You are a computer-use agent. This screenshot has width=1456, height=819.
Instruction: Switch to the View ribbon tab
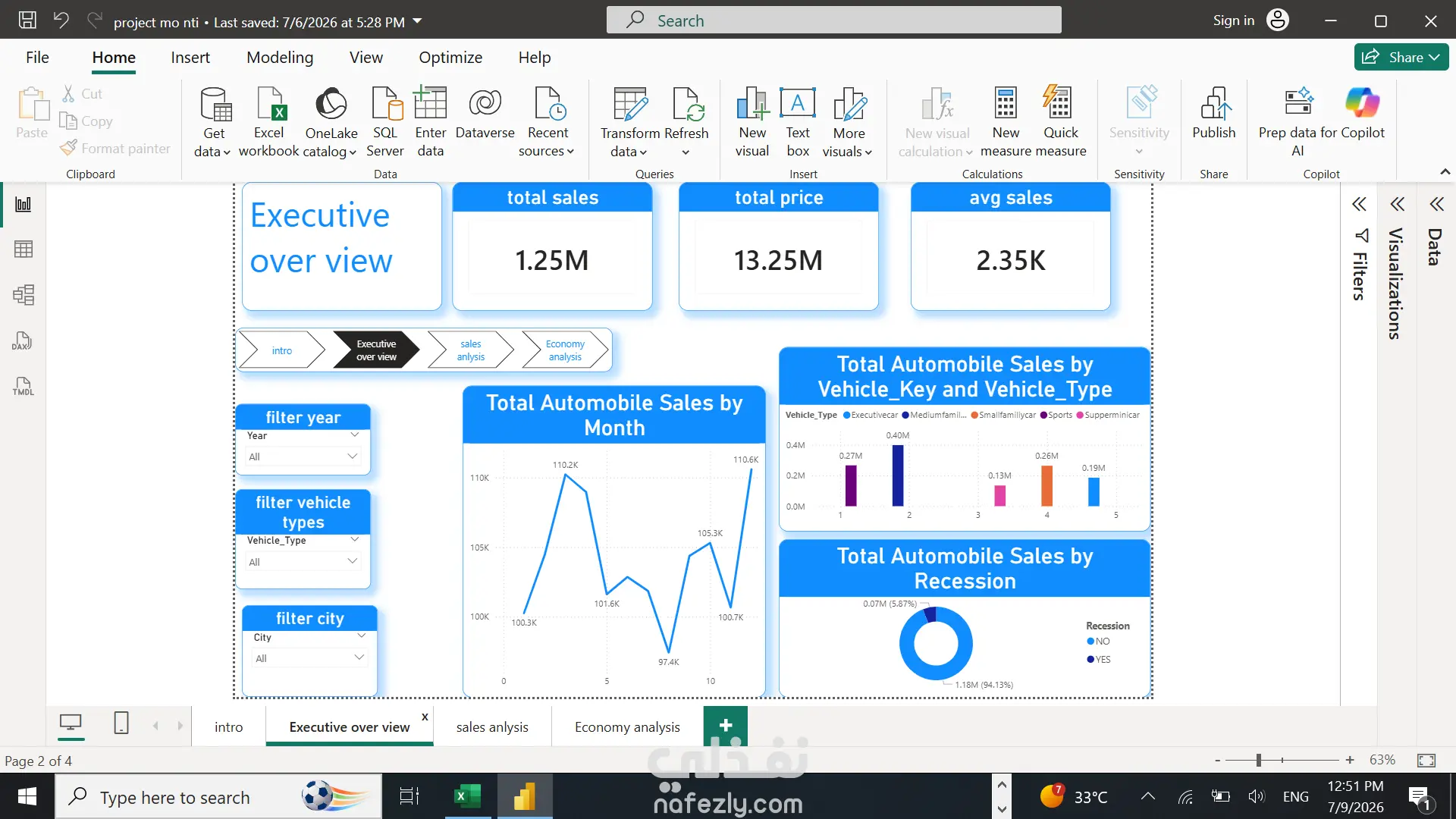coord(366,58)
